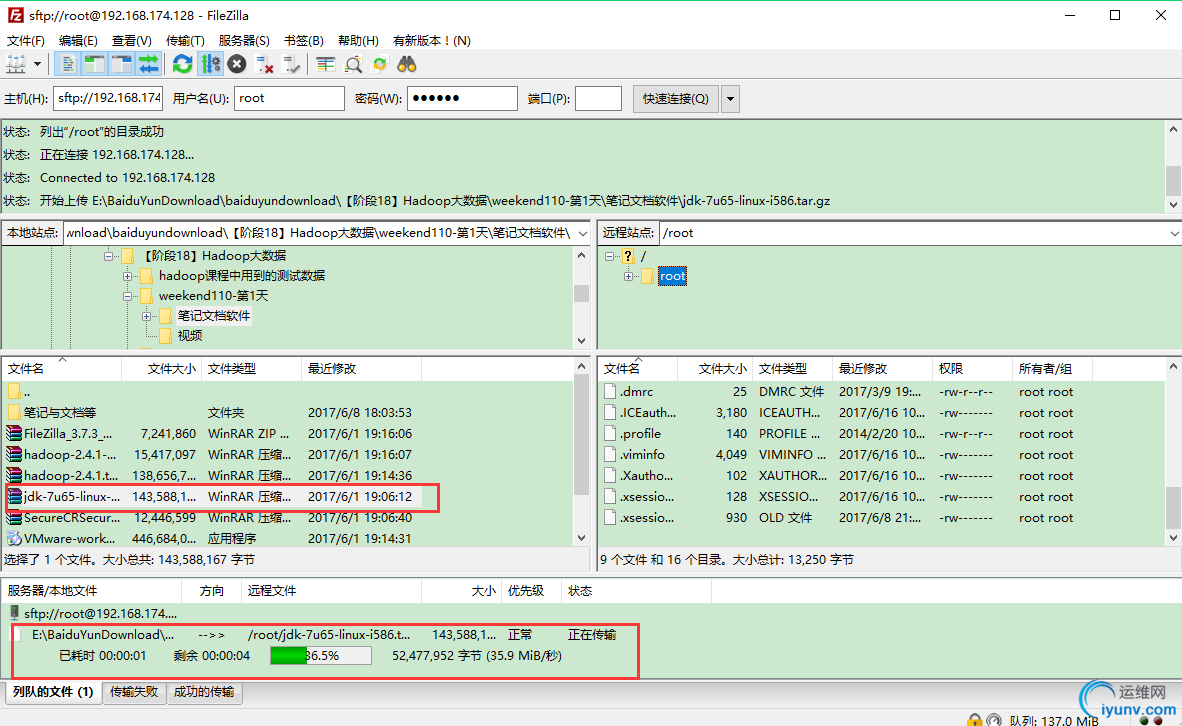Collapse the weekend110-第1天 folder

127,296
